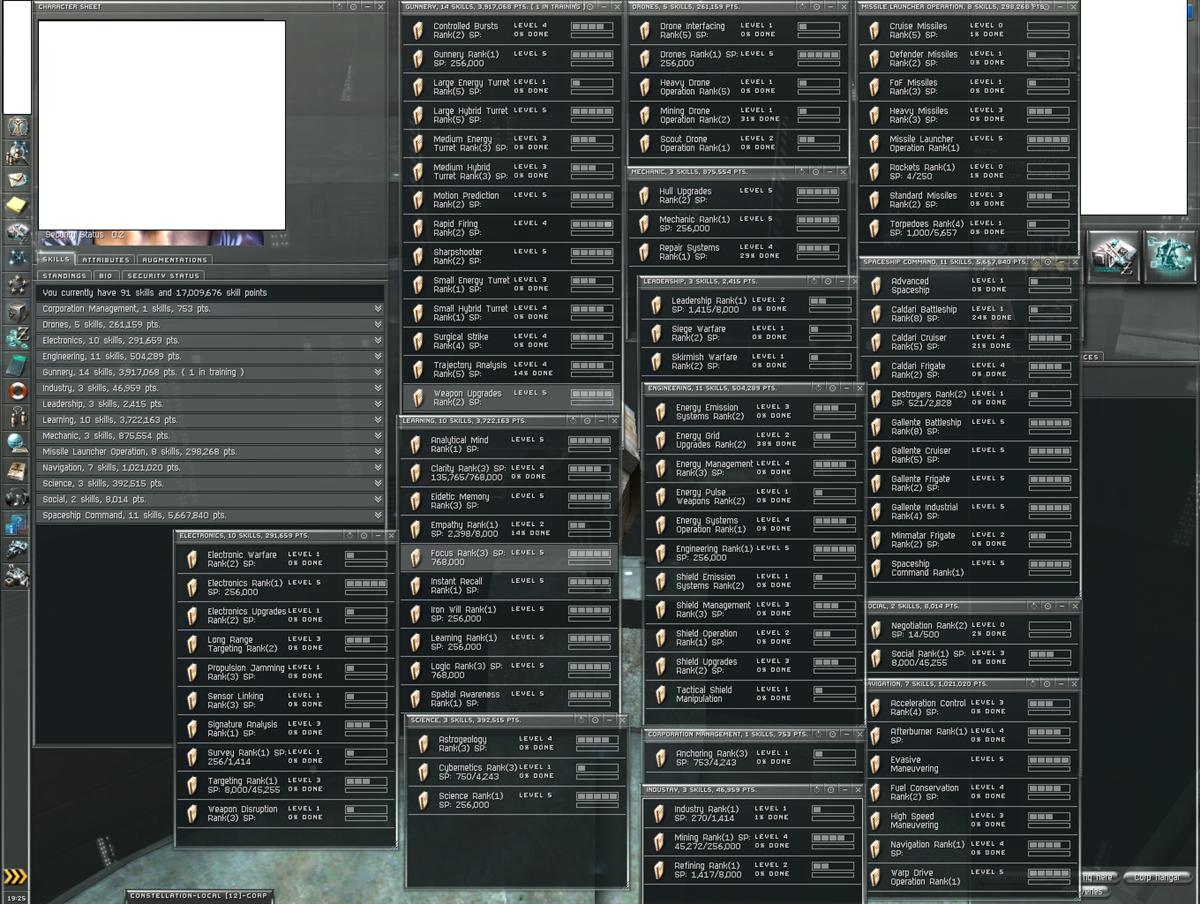Click the 19:25 clock in sidebar

15,897
